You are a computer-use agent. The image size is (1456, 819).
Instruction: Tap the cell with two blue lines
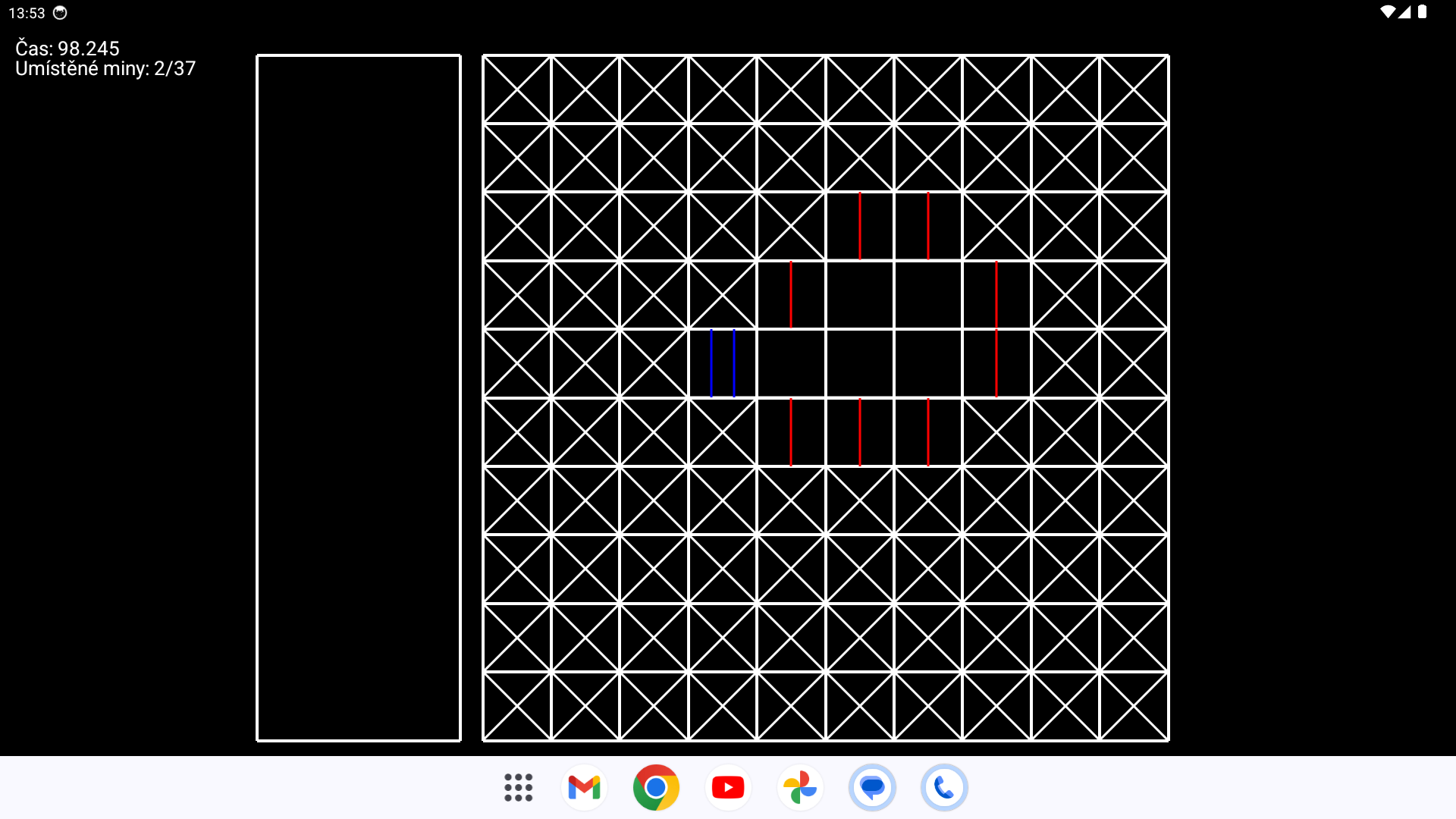point(723,363)
